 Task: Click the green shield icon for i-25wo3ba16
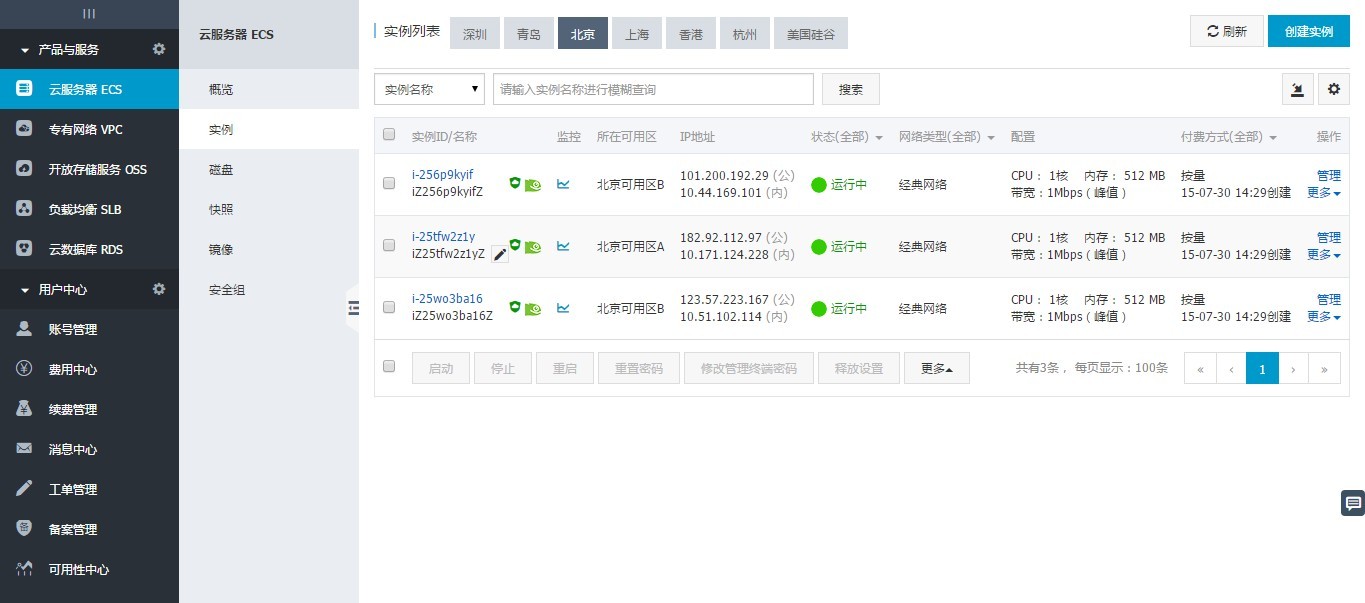pyautogui.click(x=515, y=307)
